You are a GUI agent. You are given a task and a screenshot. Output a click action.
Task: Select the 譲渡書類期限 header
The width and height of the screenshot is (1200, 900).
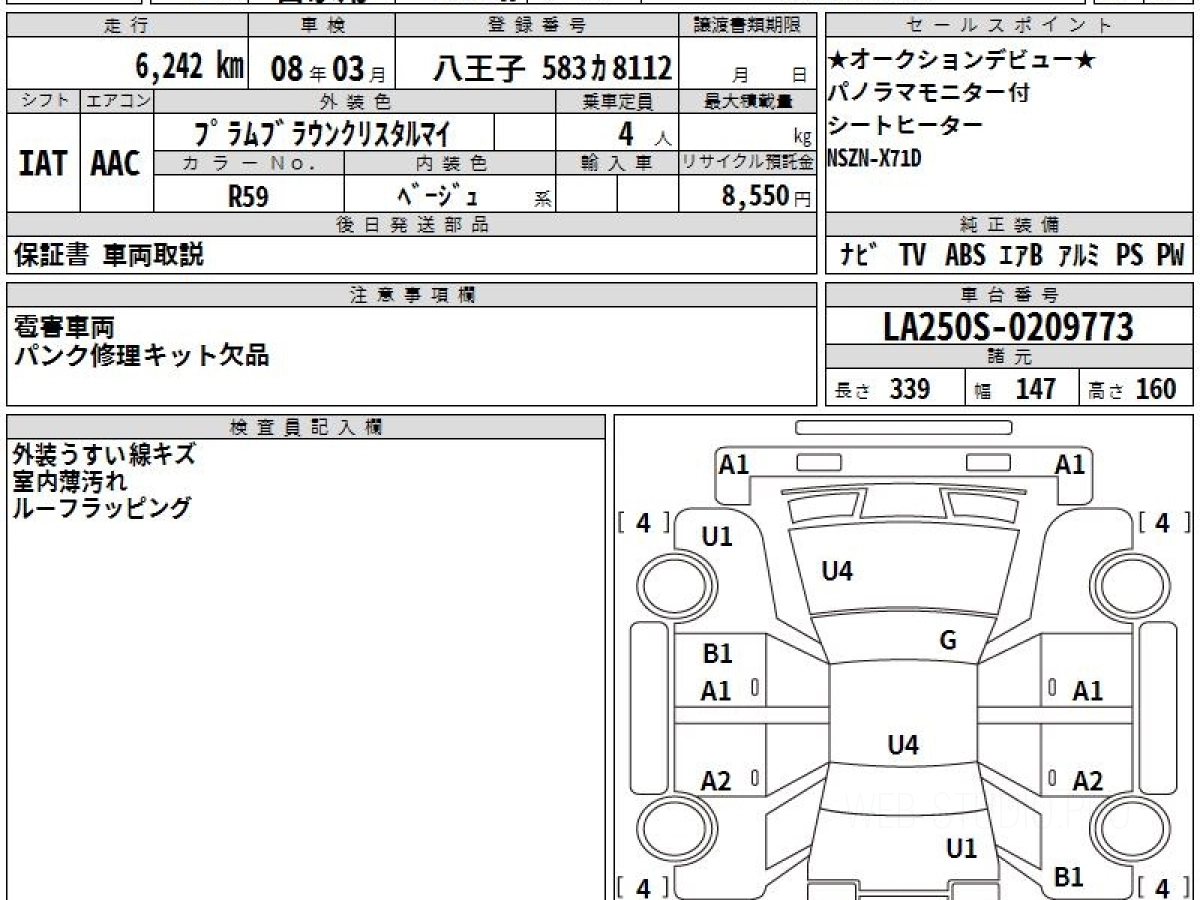click(x=747, y=26)
